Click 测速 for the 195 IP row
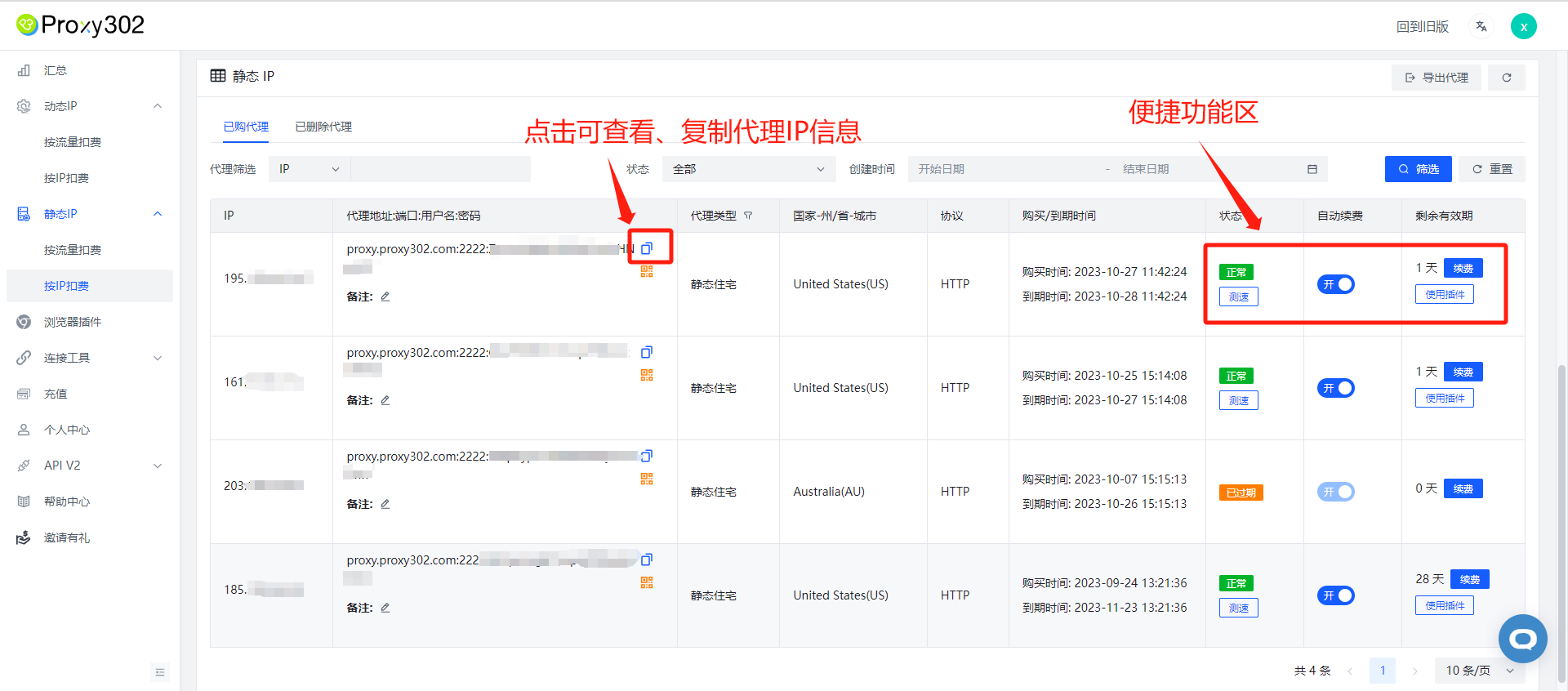 [1239, 296]
